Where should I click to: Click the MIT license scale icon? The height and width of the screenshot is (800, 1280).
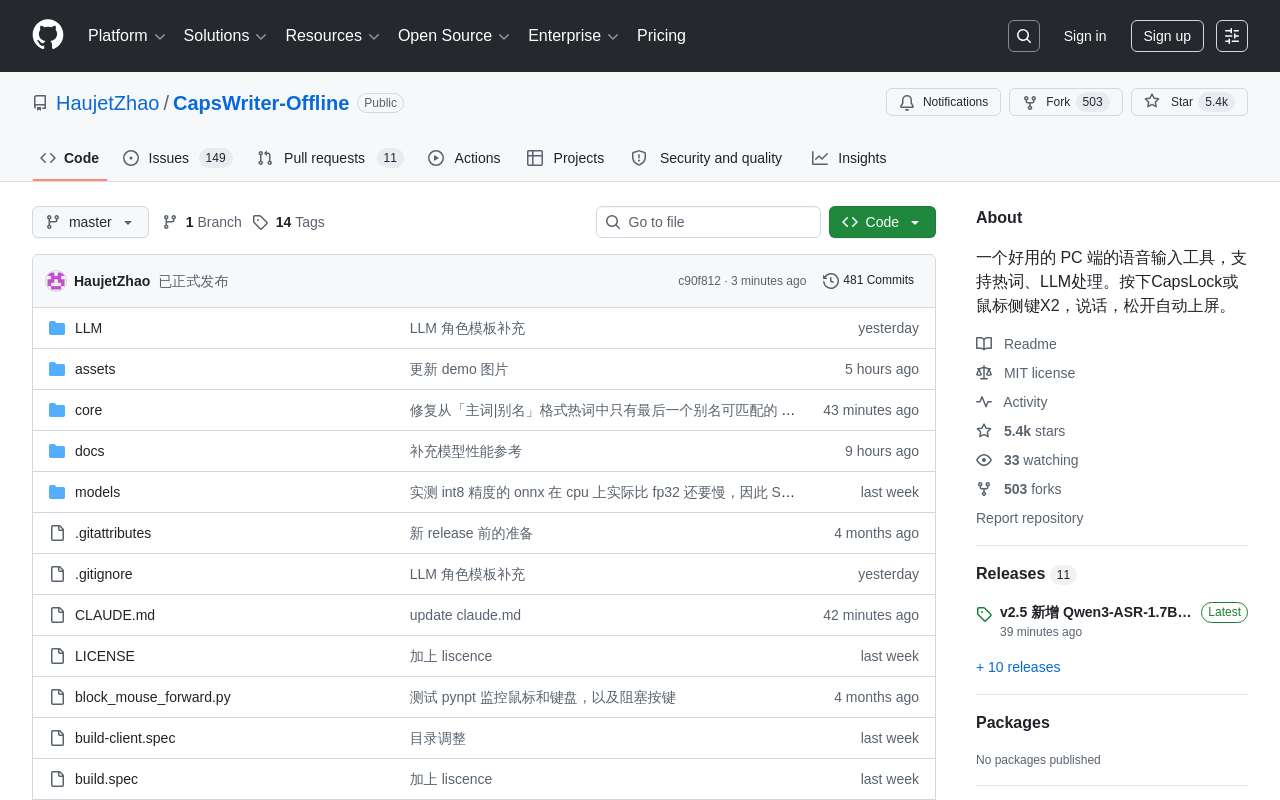pyautogui.click(x=984, y=373)
